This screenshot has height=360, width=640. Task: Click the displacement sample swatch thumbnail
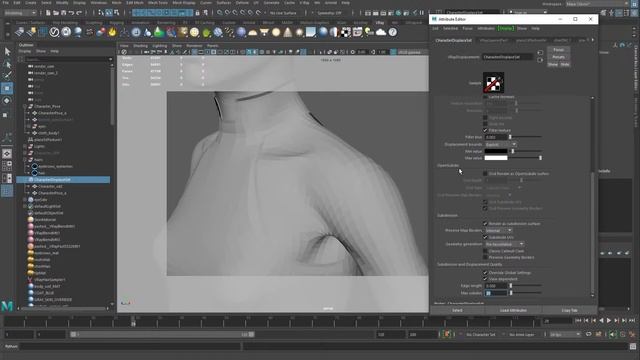coord(493,82)
